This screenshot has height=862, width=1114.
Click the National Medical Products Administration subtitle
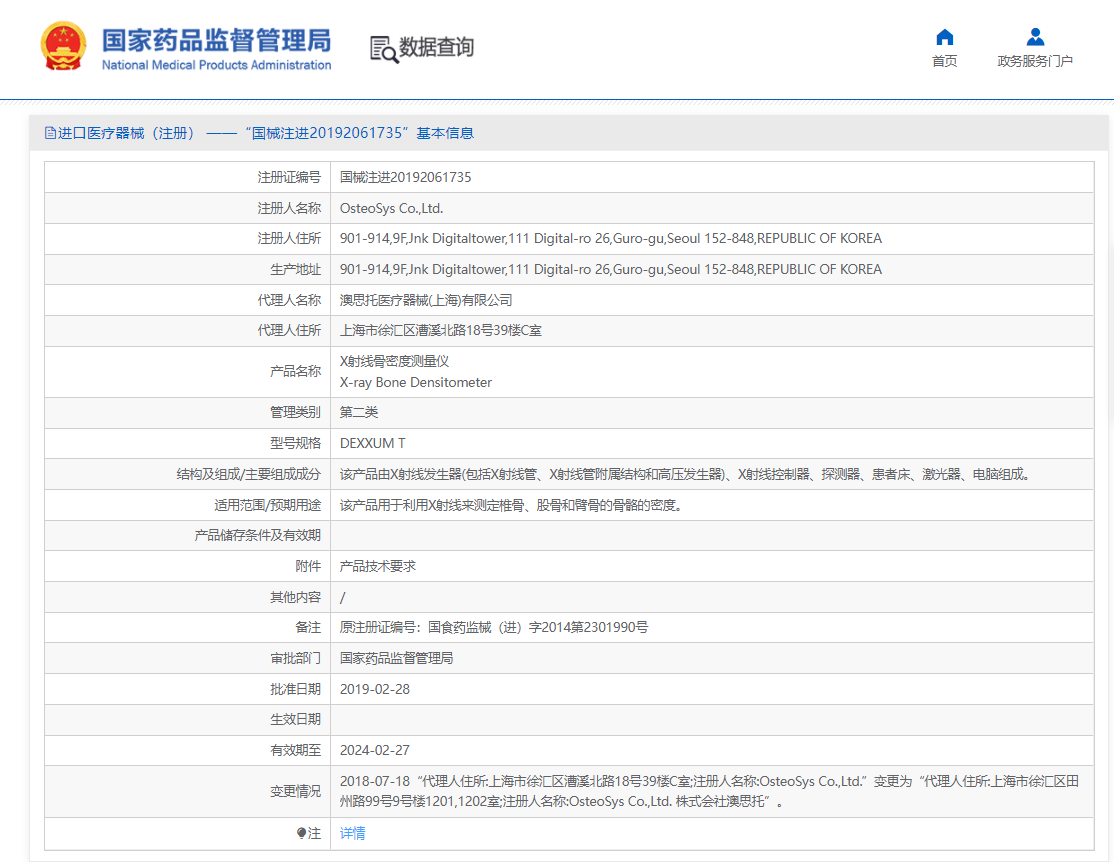[216, 65]
